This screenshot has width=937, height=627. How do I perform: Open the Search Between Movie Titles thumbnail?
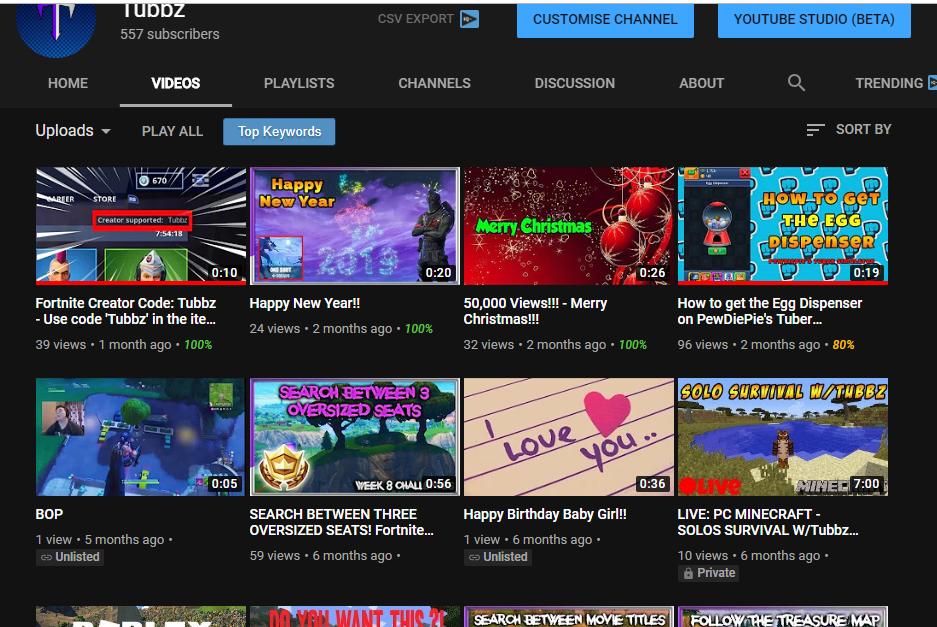click(568, 617)
